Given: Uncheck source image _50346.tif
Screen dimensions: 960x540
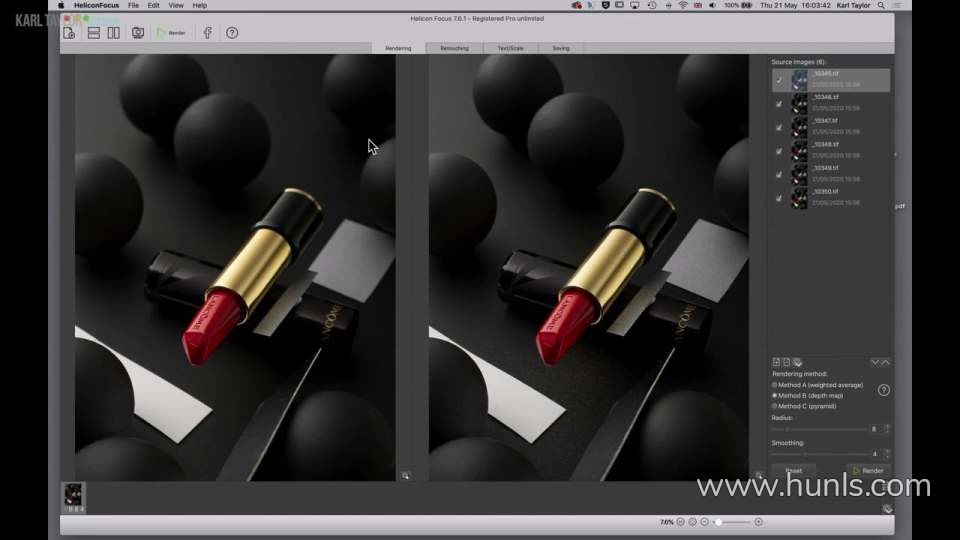Looking at the screenshot, I should (779, 104).
